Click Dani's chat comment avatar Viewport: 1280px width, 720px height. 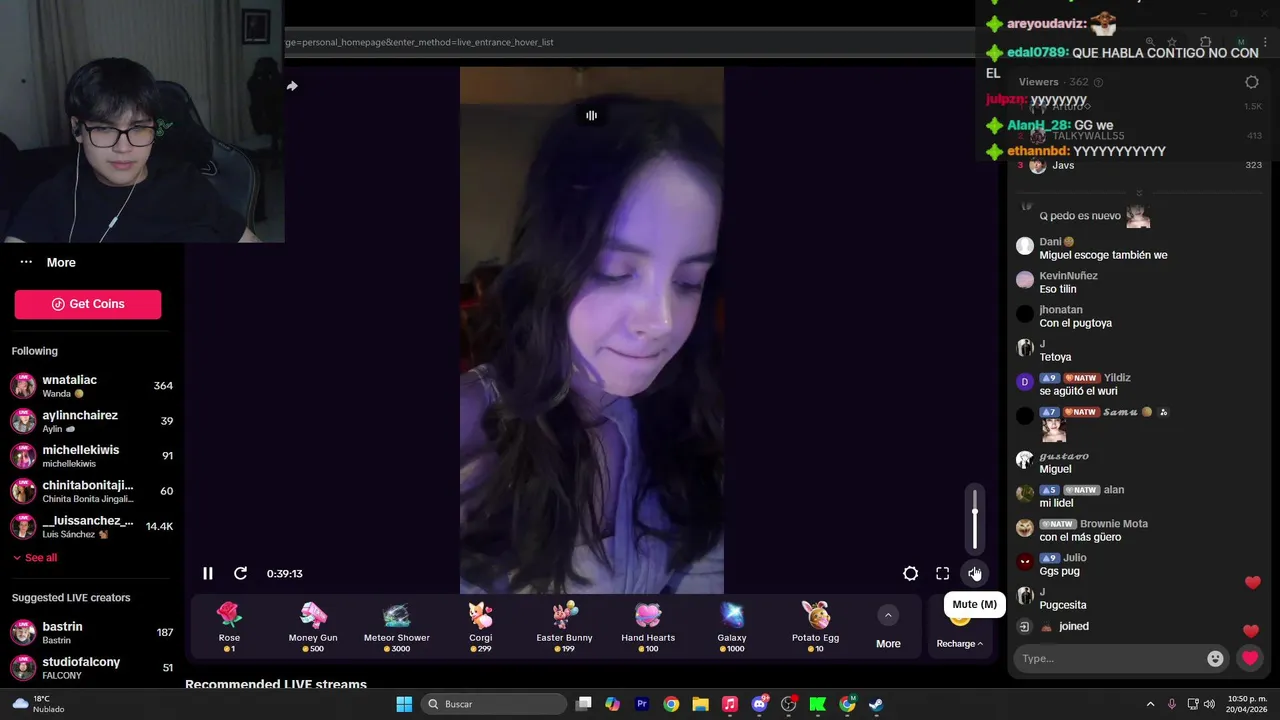point(1024,246)
